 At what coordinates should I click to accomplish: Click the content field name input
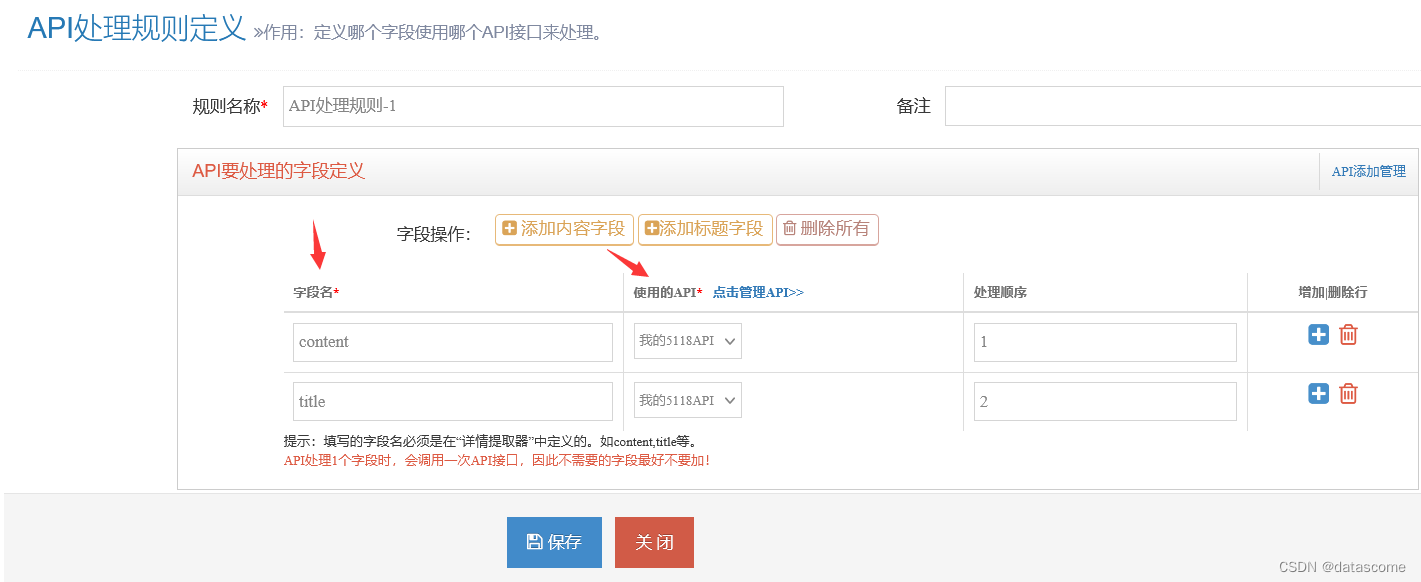coord(453,342)
